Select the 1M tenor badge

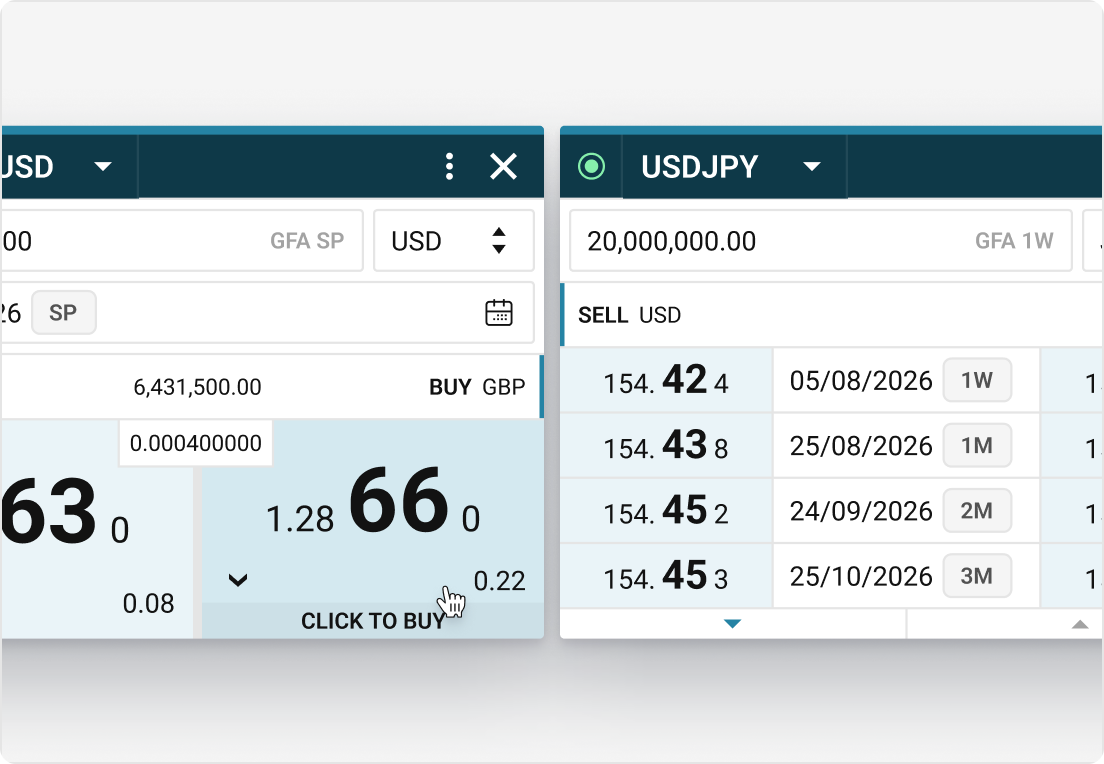tap(977, 446)
